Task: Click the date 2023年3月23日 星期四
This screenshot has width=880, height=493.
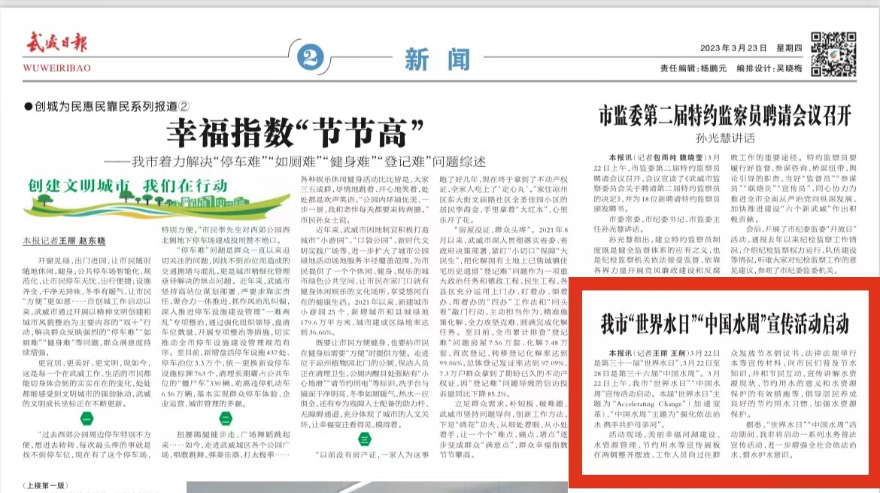Action: [x=751, y=48]
